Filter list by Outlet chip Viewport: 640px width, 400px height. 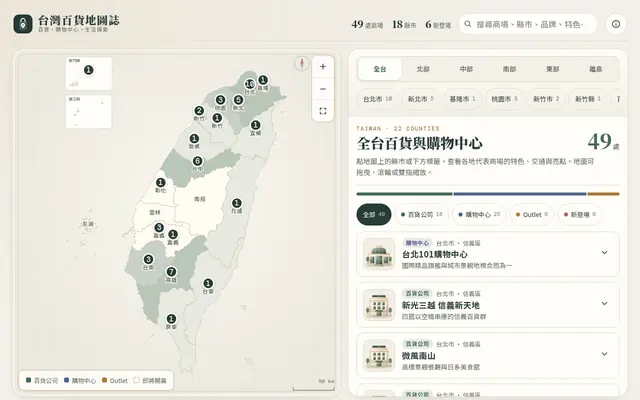(x=532, y=214)
